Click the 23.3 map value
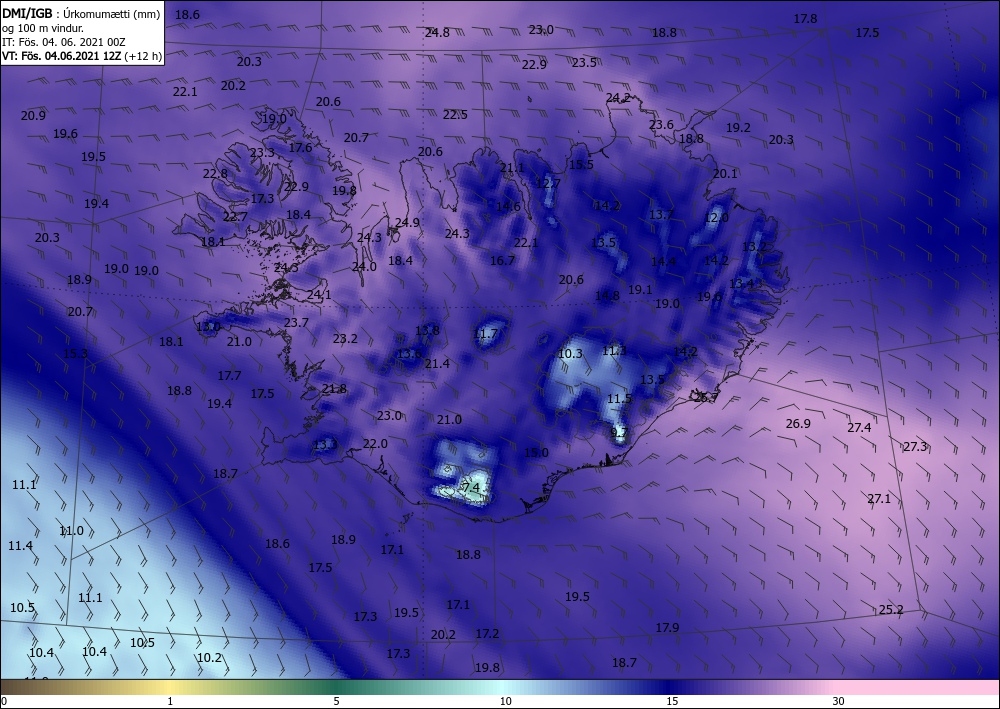Viewport: 1000px width, 709px height. pos(262,153)
